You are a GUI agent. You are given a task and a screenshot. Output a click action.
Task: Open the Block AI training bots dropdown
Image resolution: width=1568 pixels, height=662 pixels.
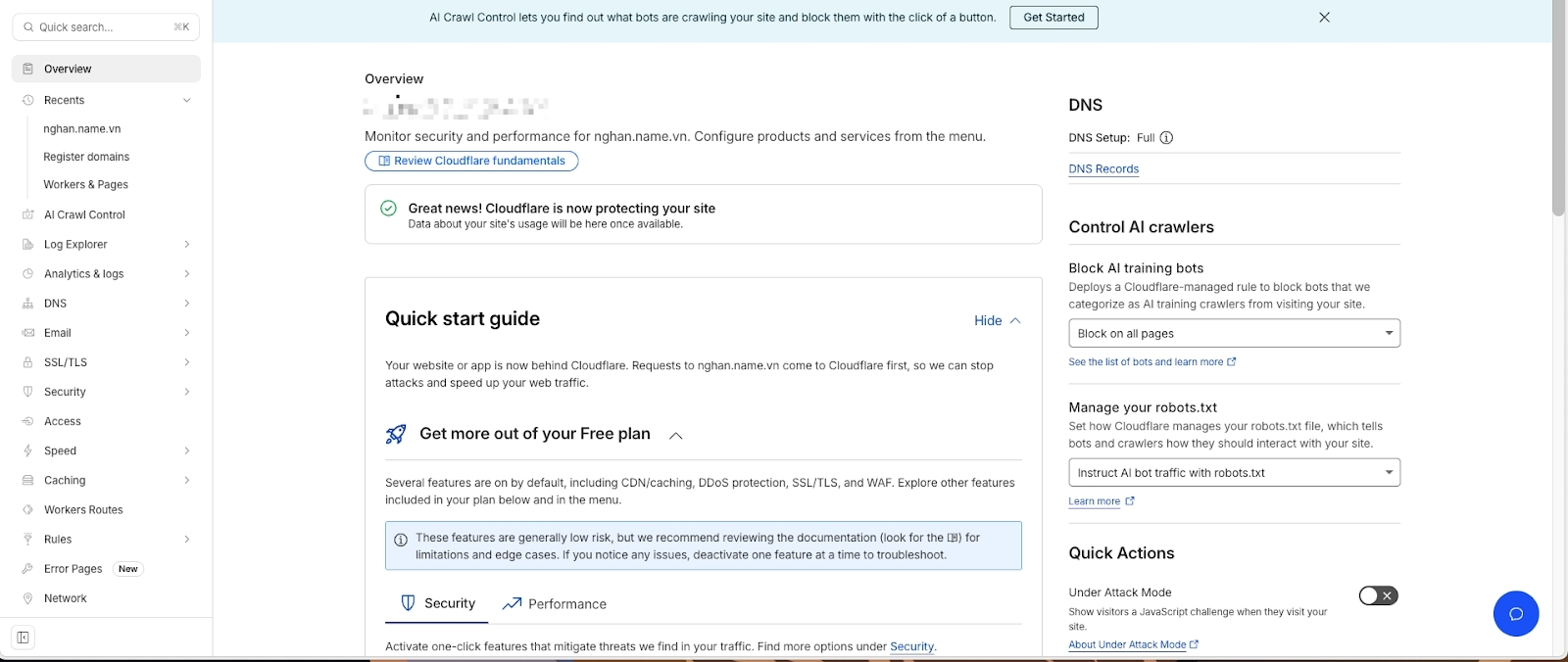click(x=1233, y=333)
